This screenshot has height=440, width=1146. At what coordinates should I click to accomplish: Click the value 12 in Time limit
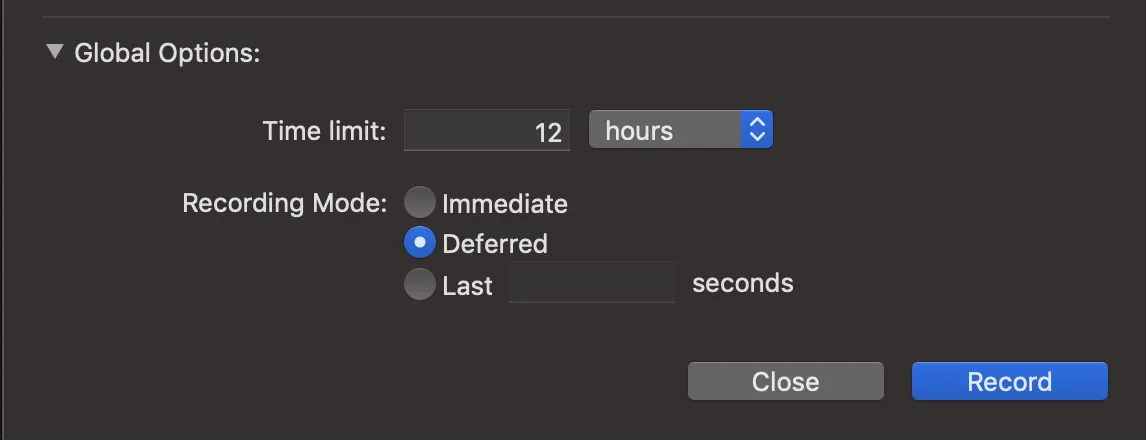(x=548, y=132)
